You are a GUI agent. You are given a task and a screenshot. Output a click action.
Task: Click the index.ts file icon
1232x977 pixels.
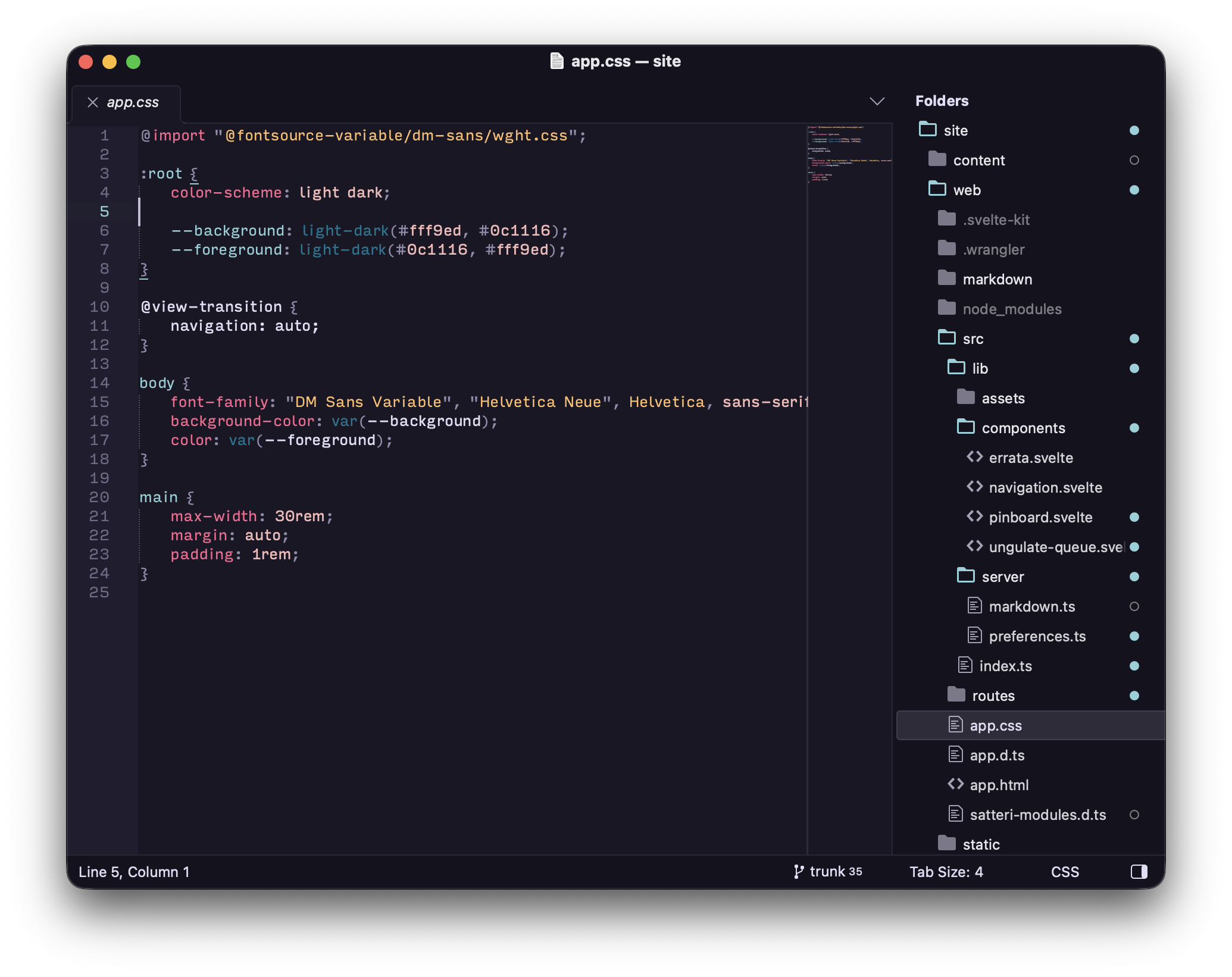tap(965, 665)
